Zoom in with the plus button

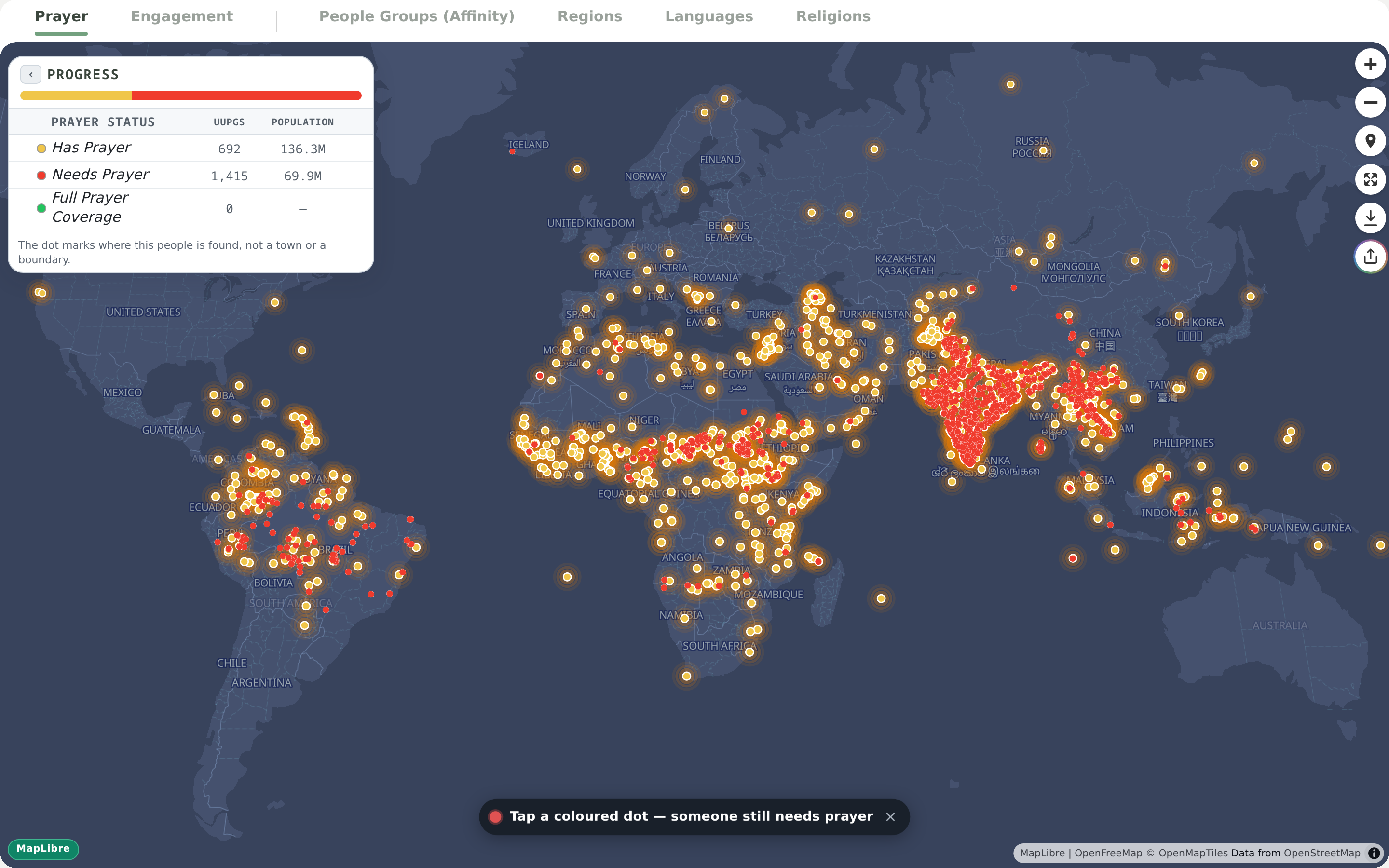pyautogui.click(x=1370, y=64)
